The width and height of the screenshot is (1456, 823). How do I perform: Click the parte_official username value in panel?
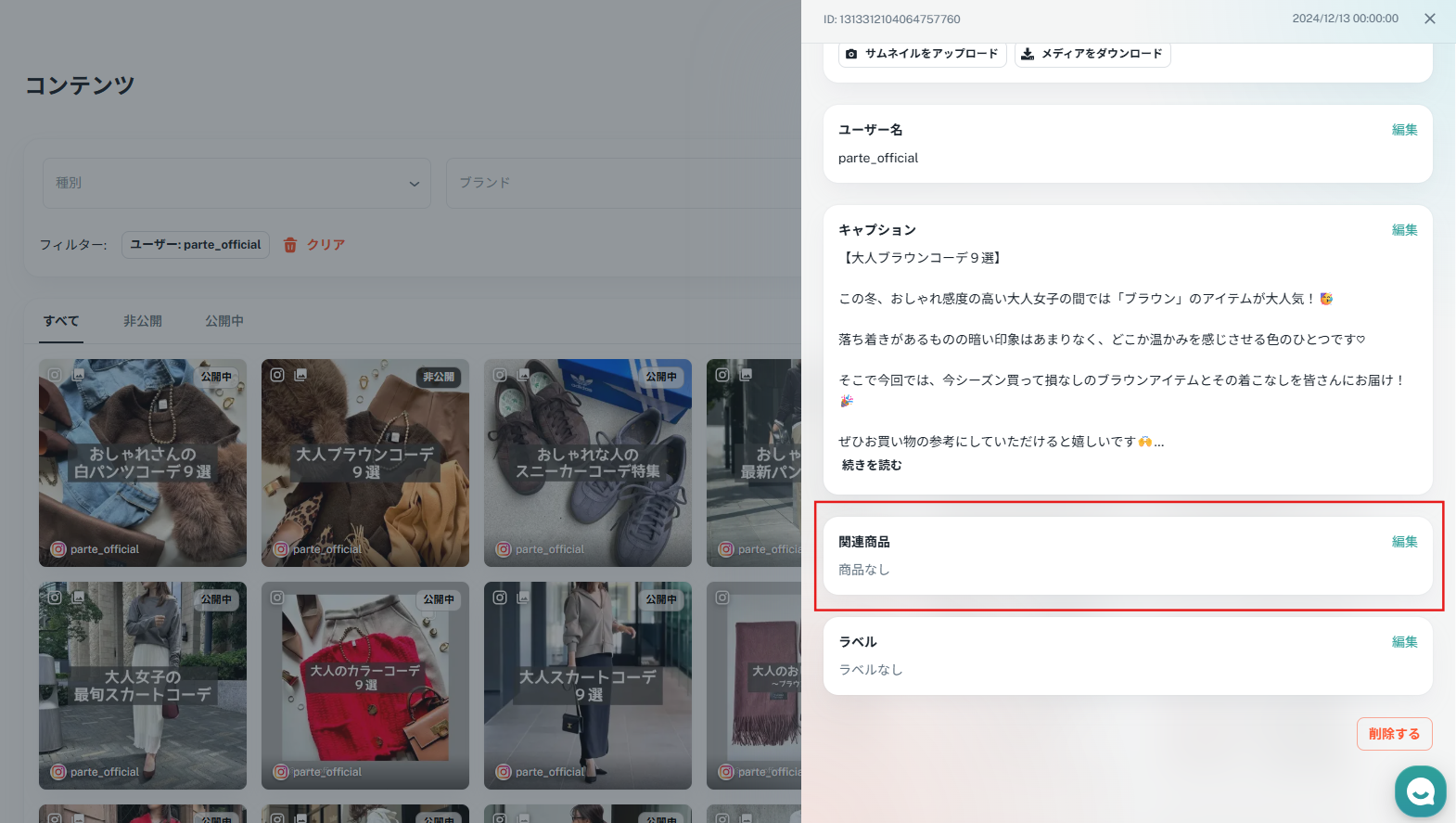pyautogui.click(x=878, y=159)
